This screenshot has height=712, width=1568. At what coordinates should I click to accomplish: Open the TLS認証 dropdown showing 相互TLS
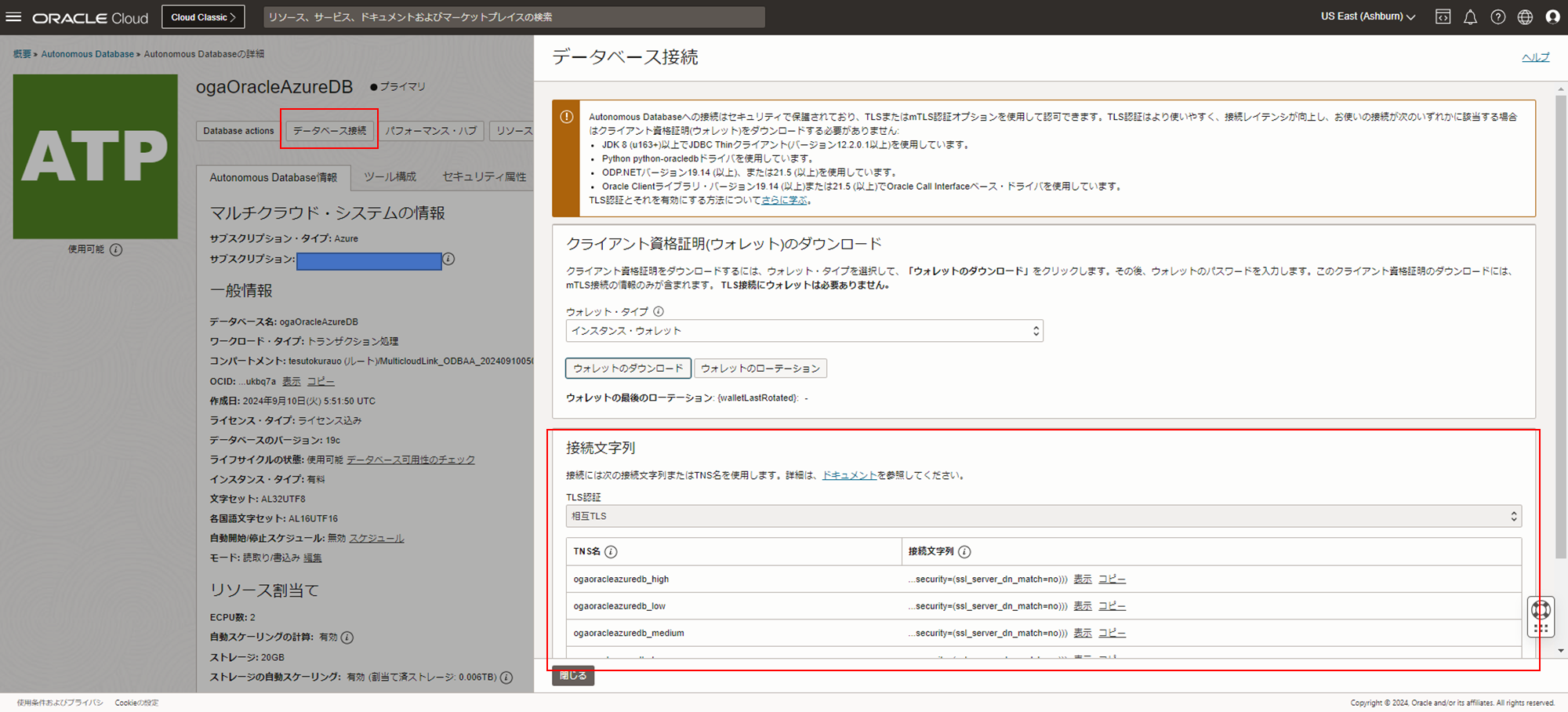1044,516
